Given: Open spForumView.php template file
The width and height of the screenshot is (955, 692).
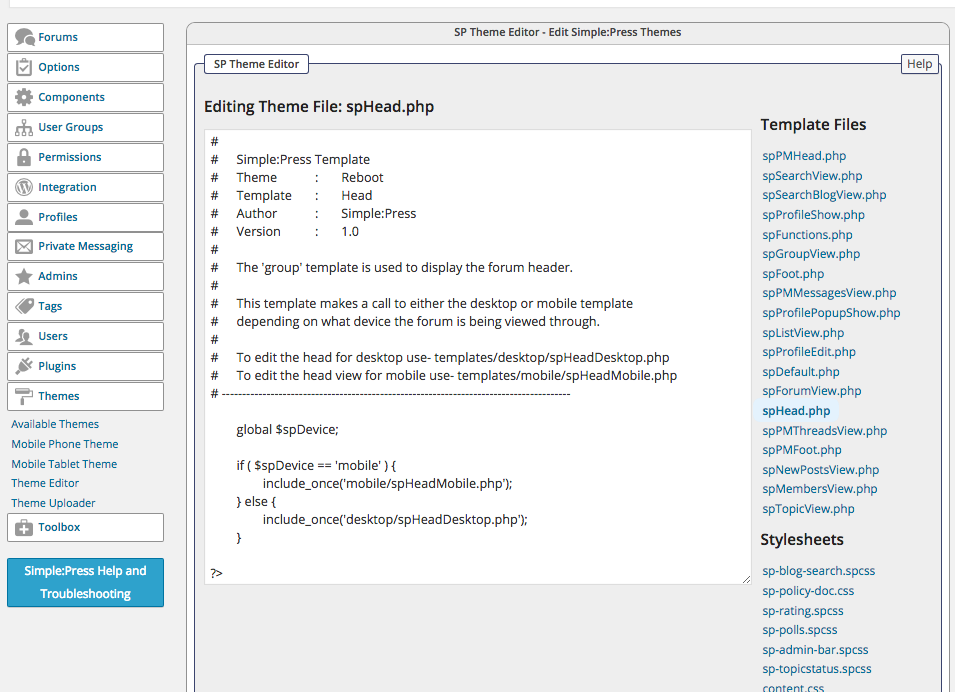Looking at the screenshot, I should pos(811,391).
